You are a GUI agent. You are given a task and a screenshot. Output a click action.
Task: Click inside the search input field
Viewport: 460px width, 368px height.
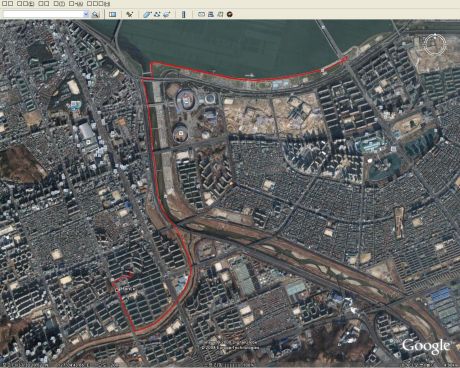(43, 14)
